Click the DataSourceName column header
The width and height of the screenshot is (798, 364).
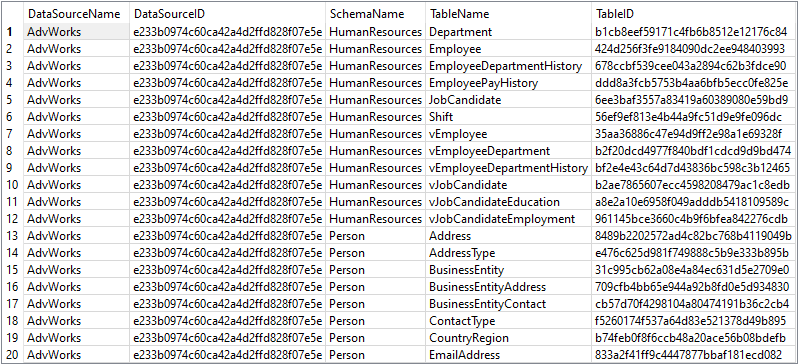[76, 13]
